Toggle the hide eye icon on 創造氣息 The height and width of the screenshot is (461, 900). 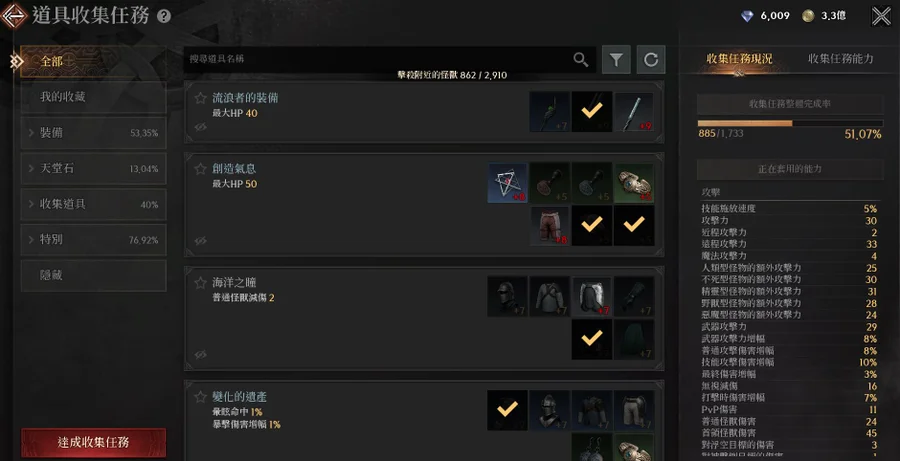[200, 241]
